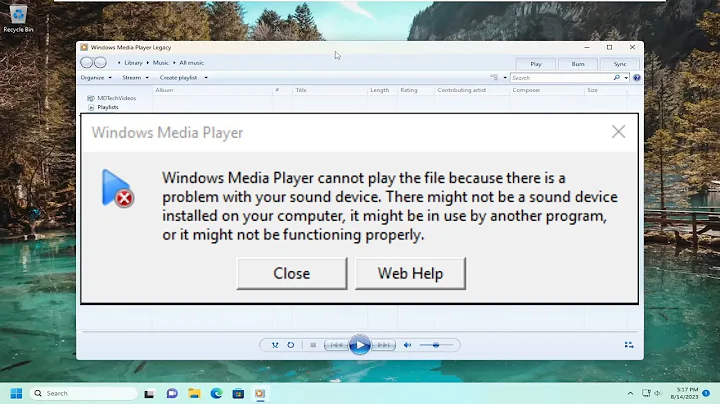Click Library in the breadcrumb
This screenshot has width=720, height=404.
click(133, 62)
